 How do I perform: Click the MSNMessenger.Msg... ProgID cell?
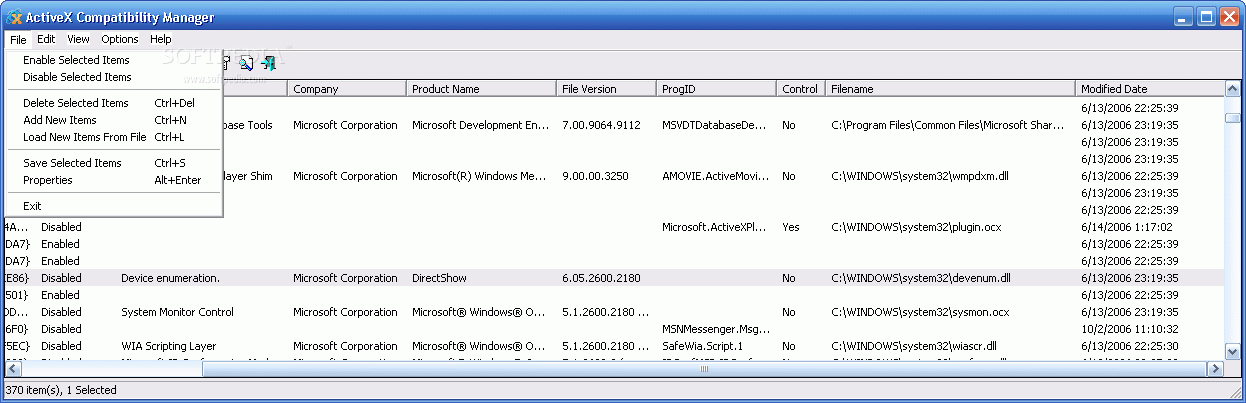pyautogui.click(x=714, y=329)
